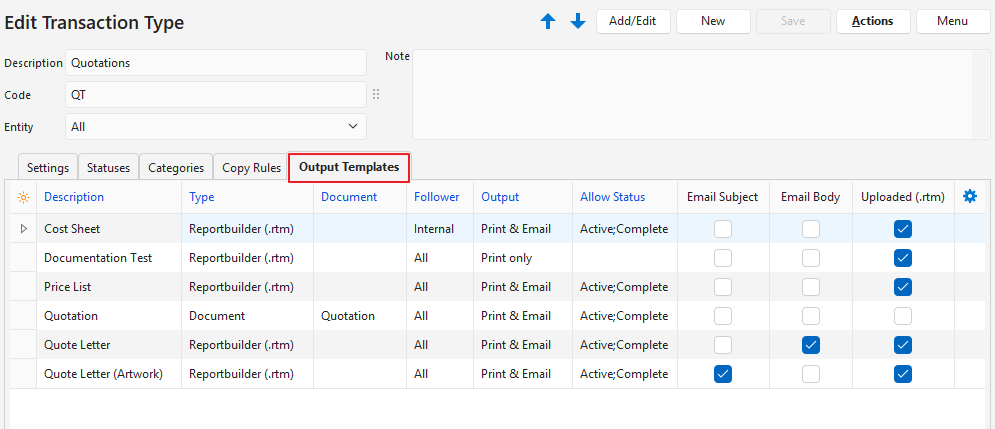This screenshot has width=995, height=429.
Task: Sort by the Allow Status column header
Action: pos(612,197)
